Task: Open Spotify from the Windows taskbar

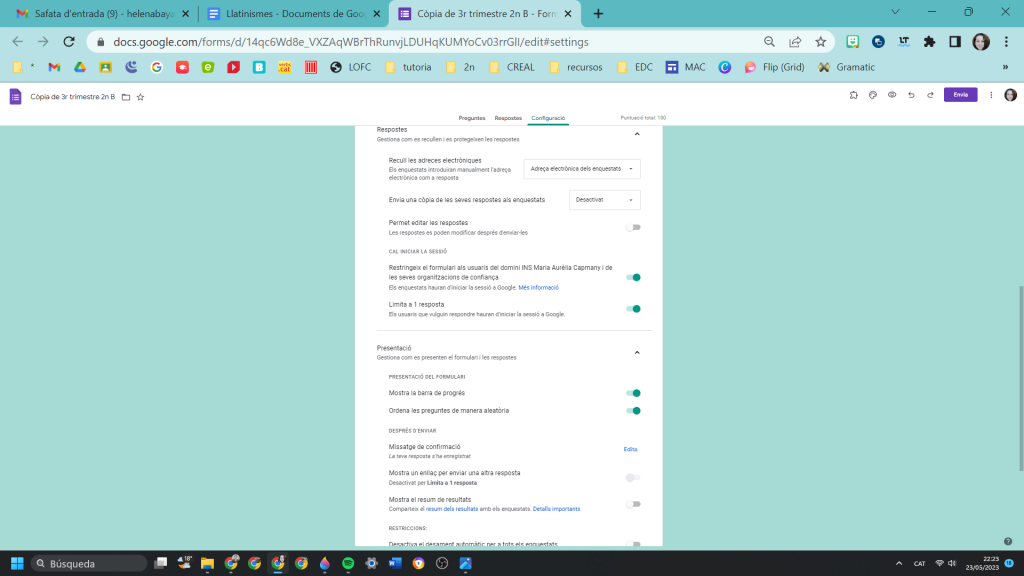Action: (x=348, y=563)
